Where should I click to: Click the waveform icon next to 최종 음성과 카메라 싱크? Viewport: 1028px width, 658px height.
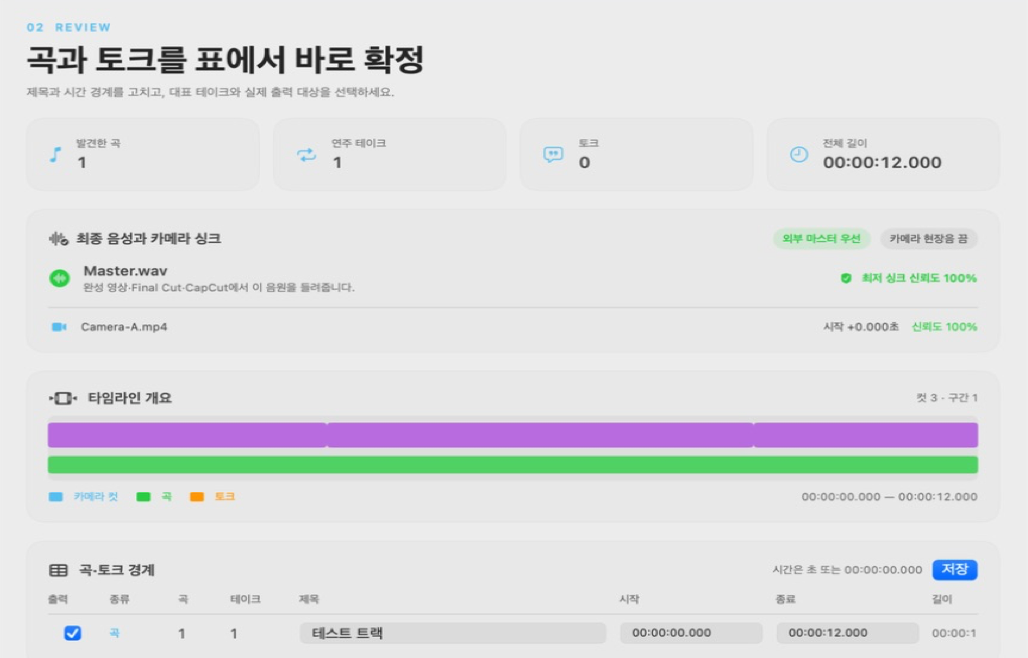[58, 239]
